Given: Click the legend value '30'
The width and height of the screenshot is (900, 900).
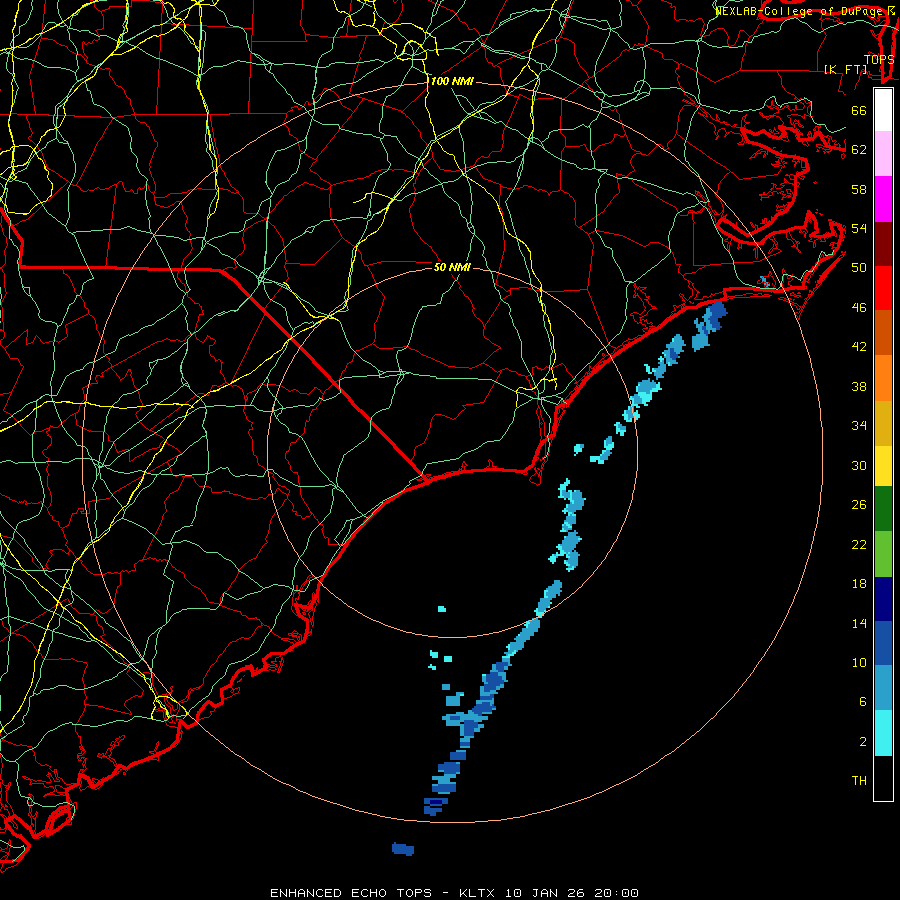Looking at the screenshot, I should pos(859,465).
